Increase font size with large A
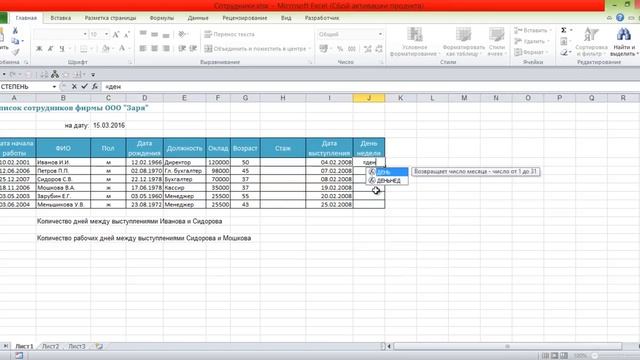This screenshot has width=640, height=360. click(x=116, y=35)
